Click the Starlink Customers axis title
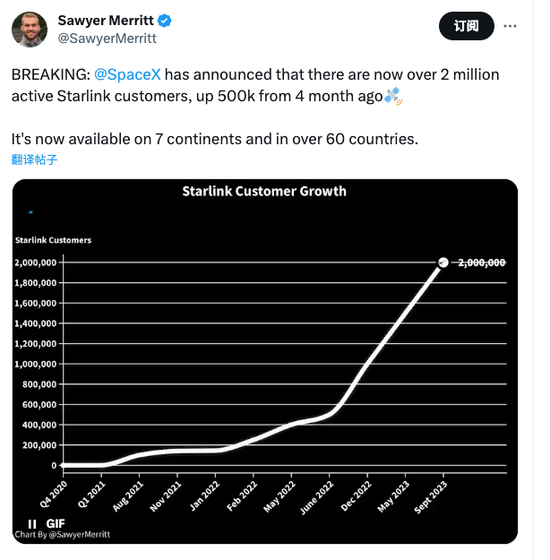Viewport: 550px width, 560px height. coord(53,240)
